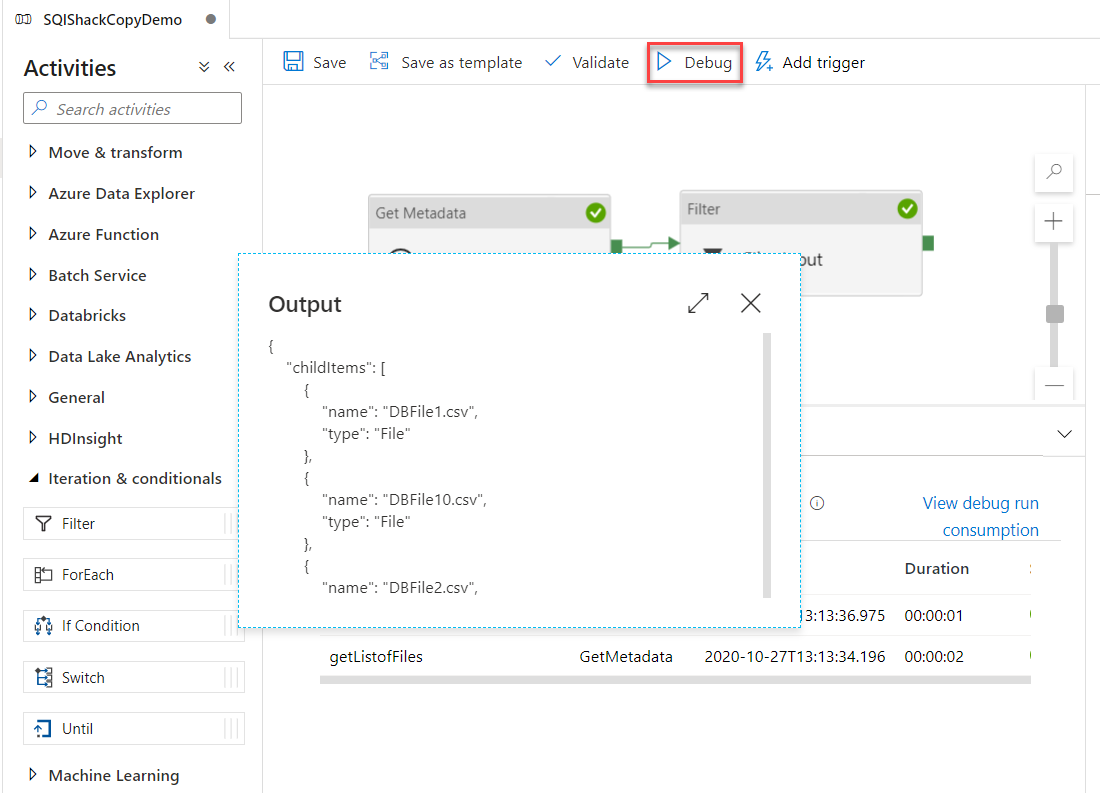The width and height of the screenshot is (1100, 793).
Task: Focus the Search activities input field
Action: tap(132, 109)
